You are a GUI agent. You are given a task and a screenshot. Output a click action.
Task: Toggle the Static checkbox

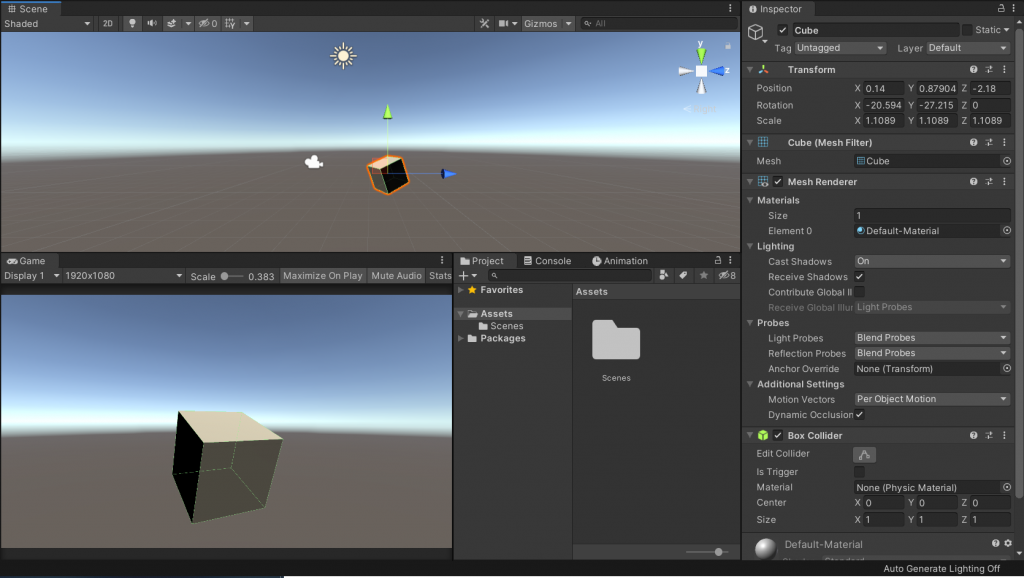tap(967, 30)
